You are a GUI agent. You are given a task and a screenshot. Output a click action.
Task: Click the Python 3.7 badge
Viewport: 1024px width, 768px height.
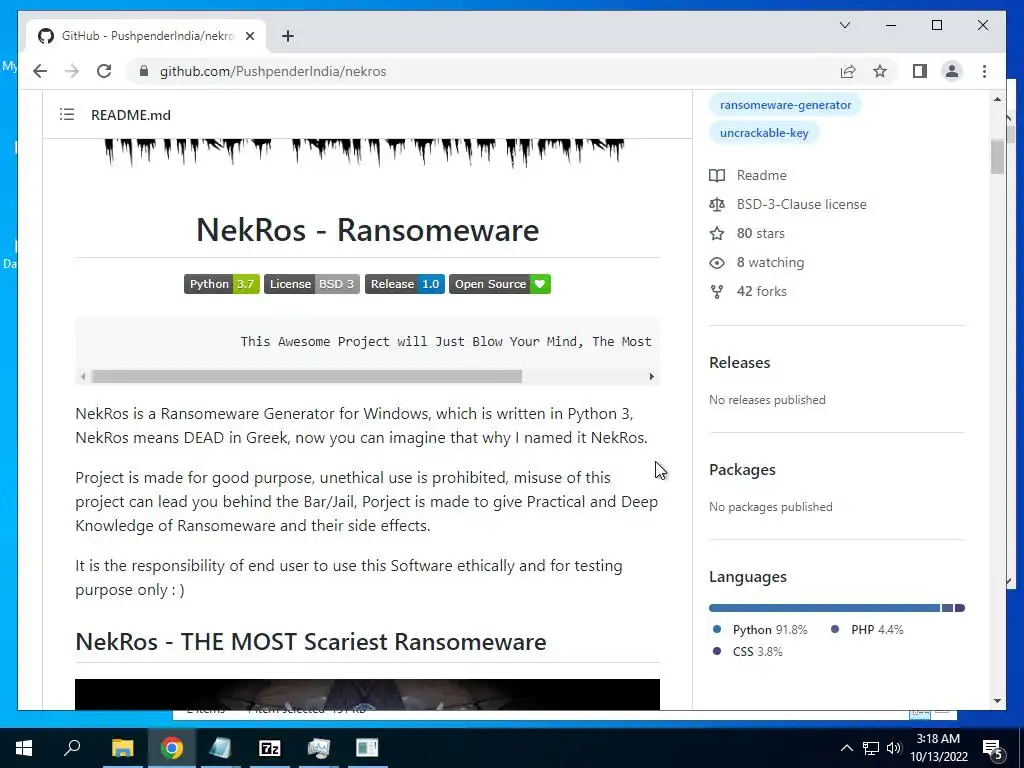pyautogui.click(x=221, y=284)
